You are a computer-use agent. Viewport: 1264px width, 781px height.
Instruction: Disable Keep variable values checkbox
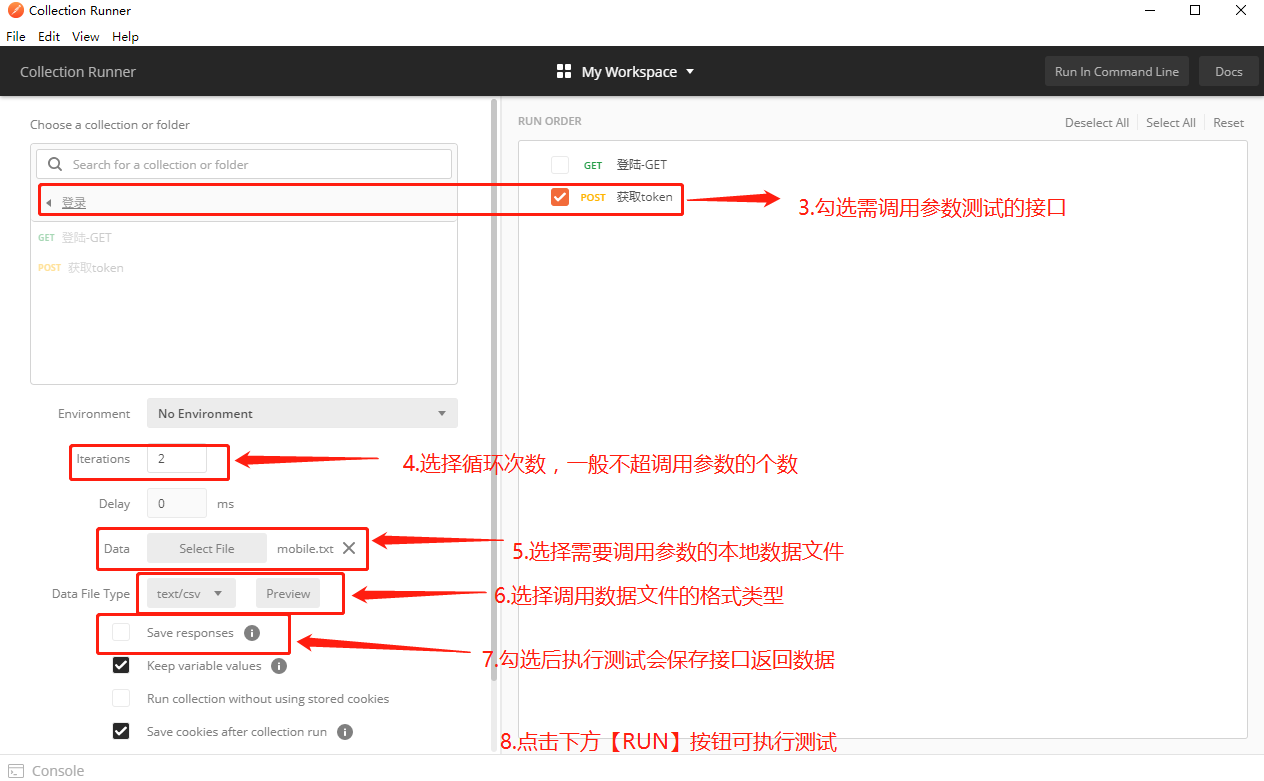(121, 666)
